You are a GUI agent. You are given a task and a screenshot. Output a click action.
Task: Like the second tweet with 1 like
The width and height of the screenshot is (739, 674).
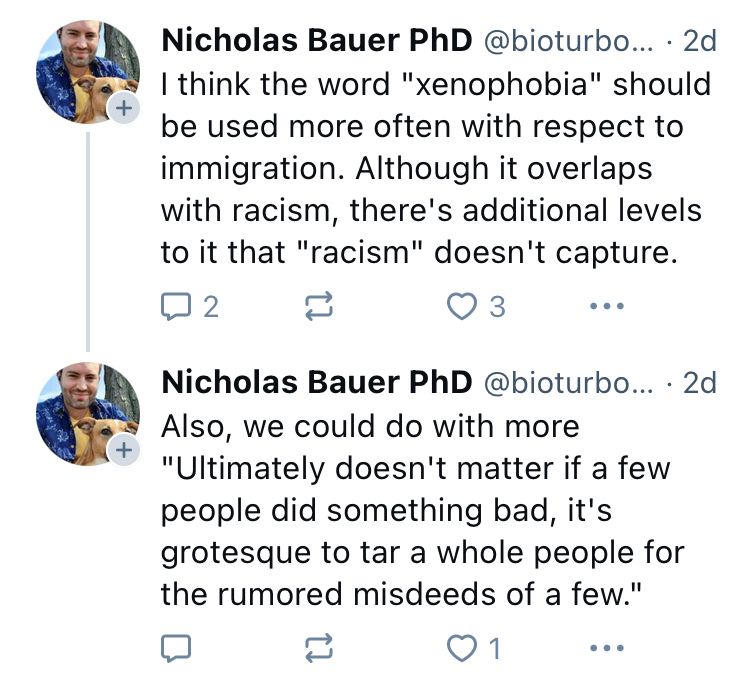click(x=461, y=649)
